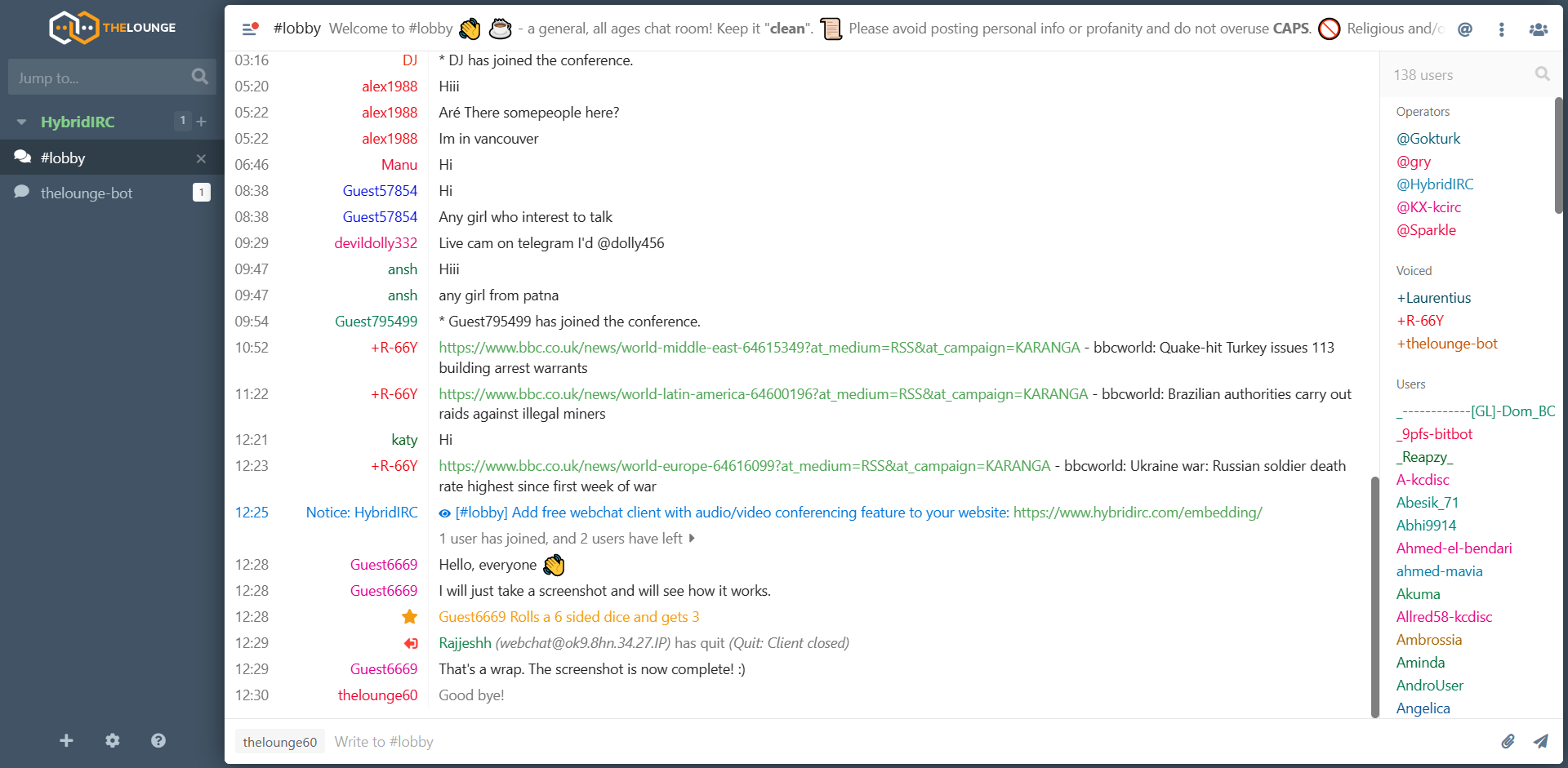Click the upload file paperclip icon
Image resolution: width=1568 pixels, height=768 pixels.
click(1508, 741)
